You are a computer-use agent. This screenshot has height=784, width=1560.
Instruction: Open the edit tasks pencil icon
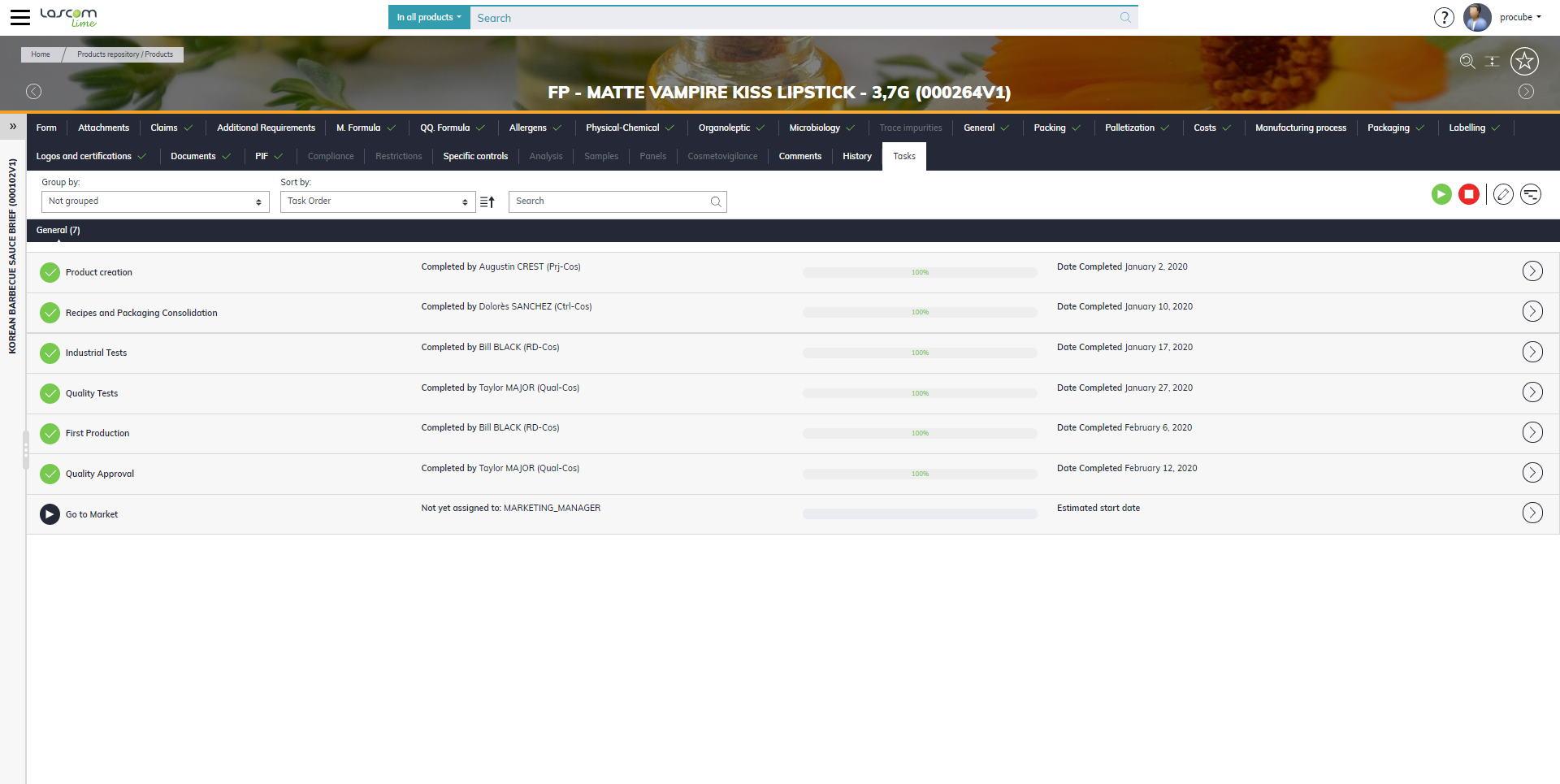(x=1503, y=194)
